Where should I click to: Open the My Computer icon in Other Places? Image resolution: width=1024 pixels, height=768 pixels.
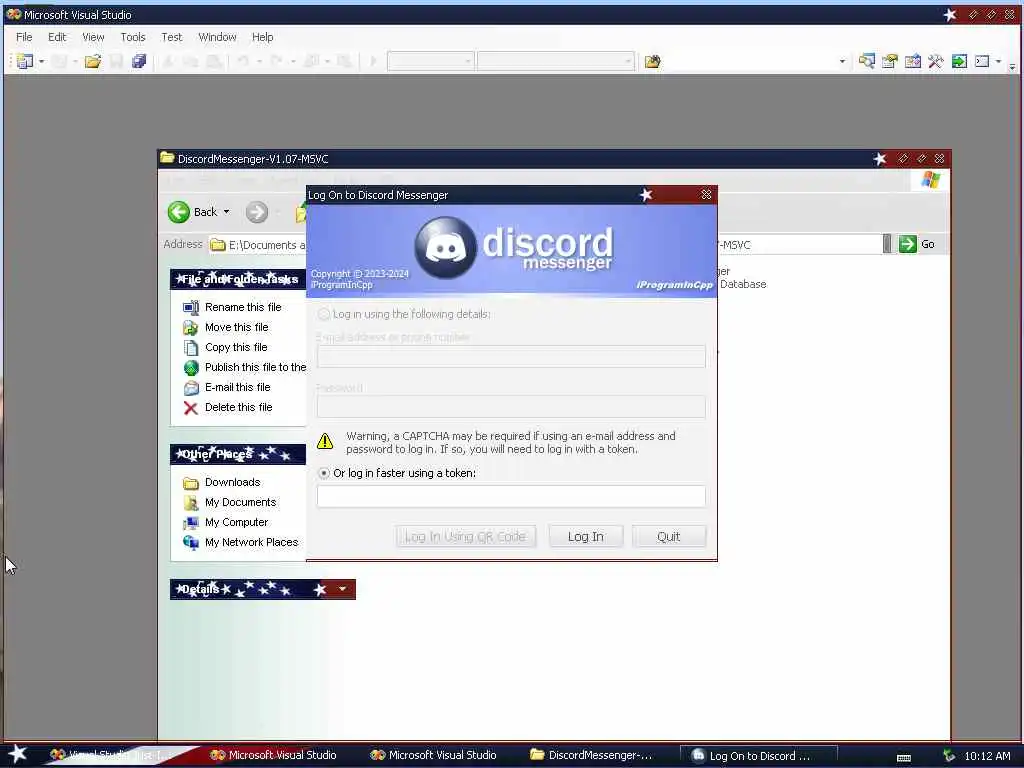point(191,523)
